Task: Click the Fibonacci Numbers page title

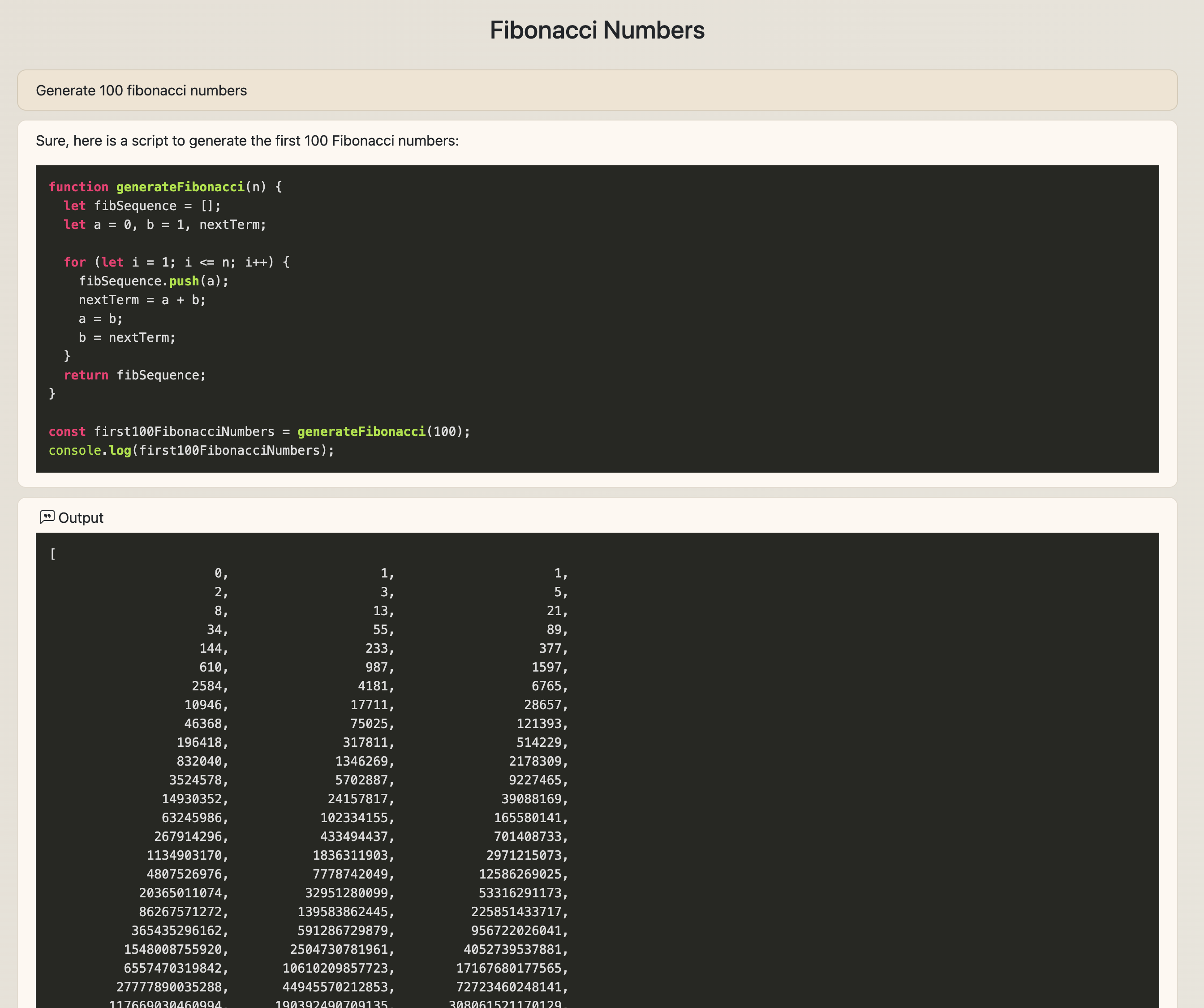Action: coord(597,30)
